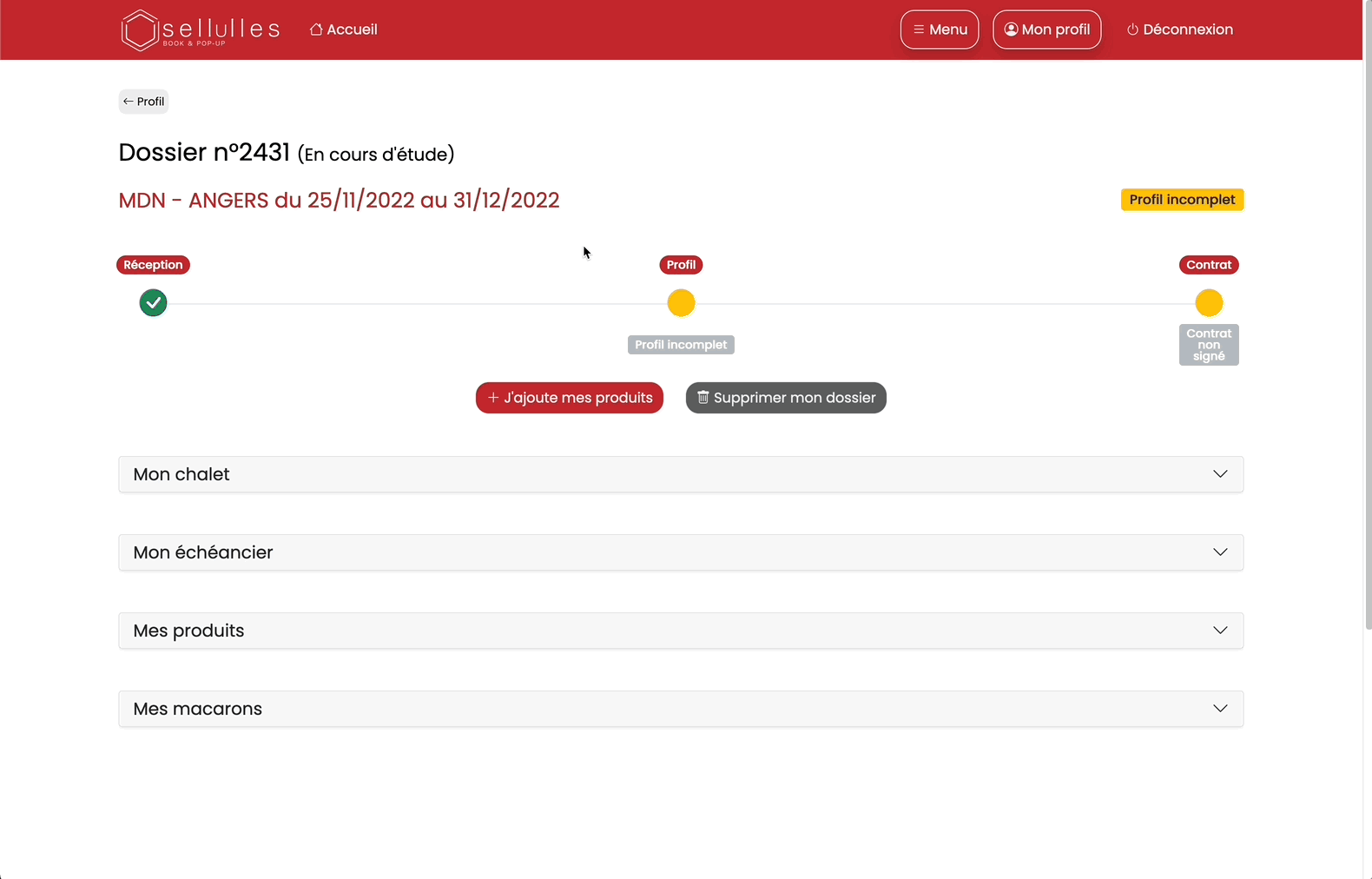Click the MDN - ANGERS event title
1372x879 pixels.
click(339, 201)
